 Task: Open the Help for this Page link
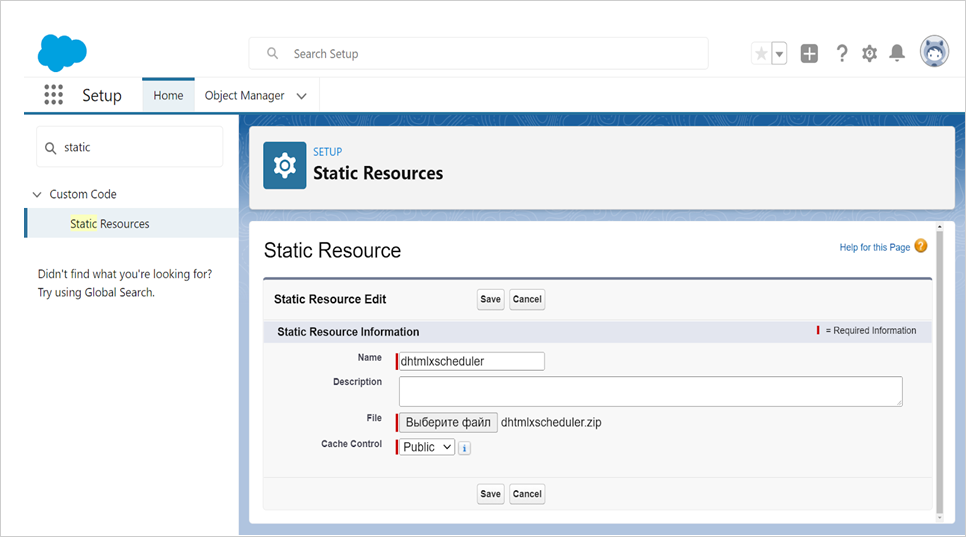click(x=875, y=247)
